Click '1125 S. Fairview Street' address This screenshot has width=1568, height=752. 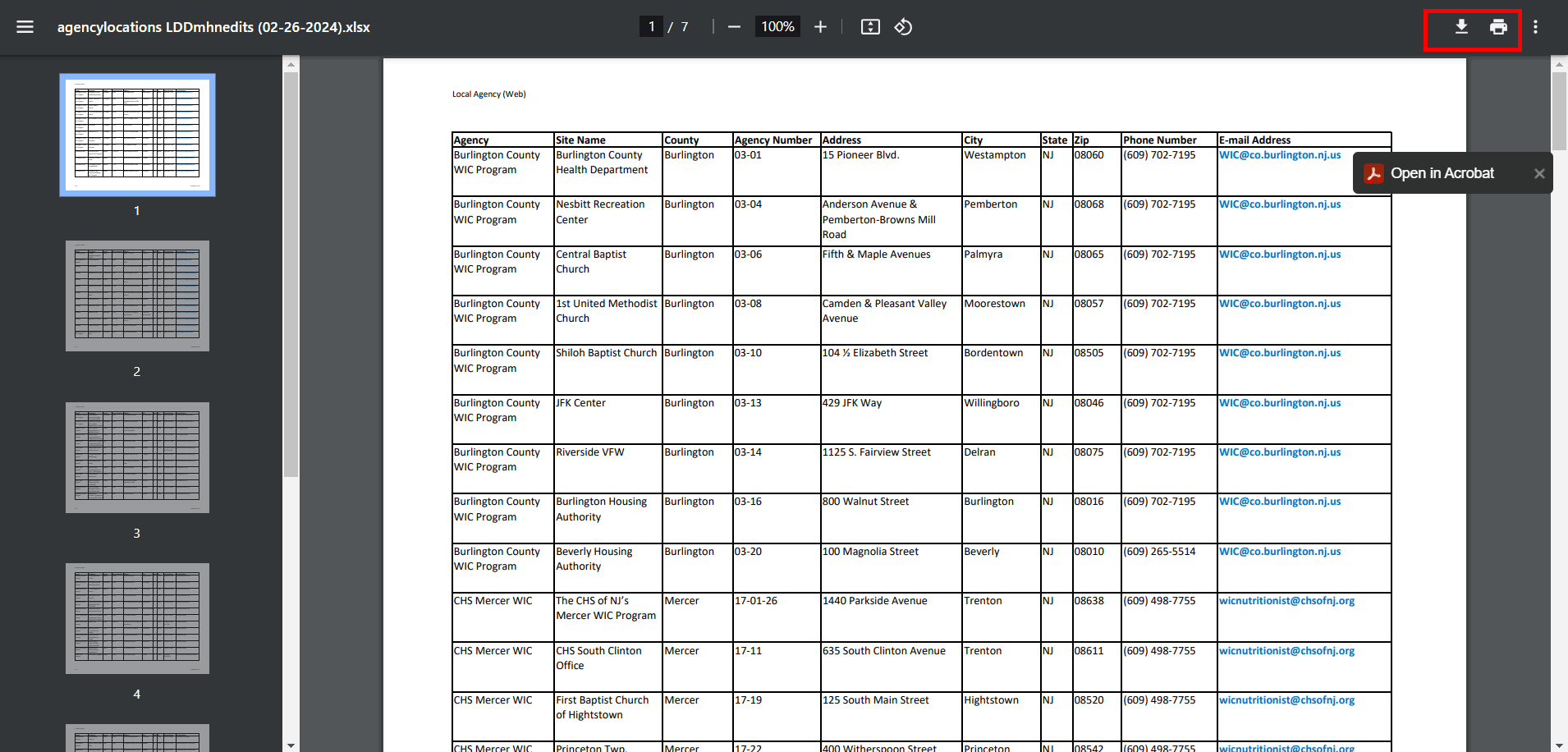point(877,452)
